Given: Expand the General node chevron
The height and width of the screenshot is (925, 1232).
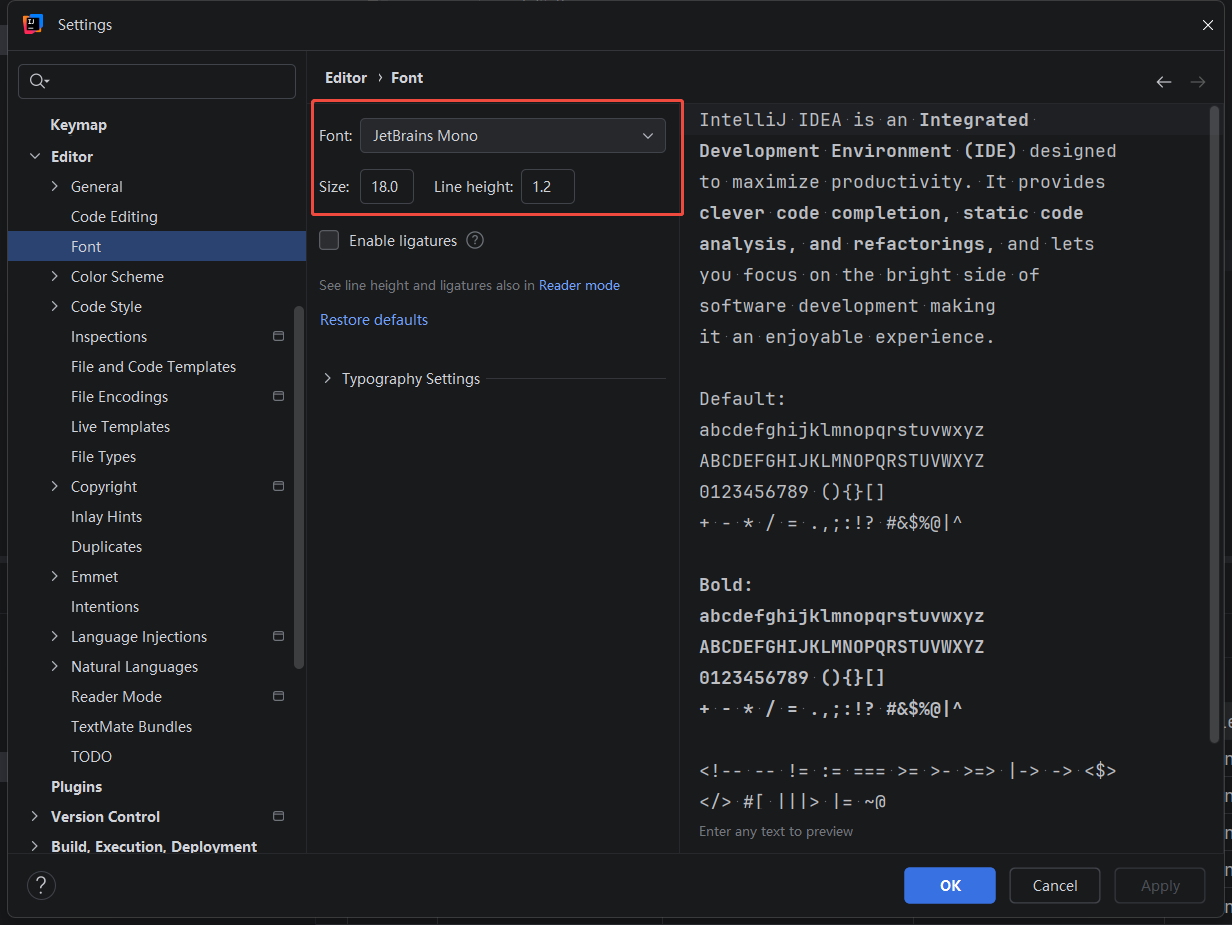Looking at the screenshot, I should pyautogui.click(x=55, y=187).
